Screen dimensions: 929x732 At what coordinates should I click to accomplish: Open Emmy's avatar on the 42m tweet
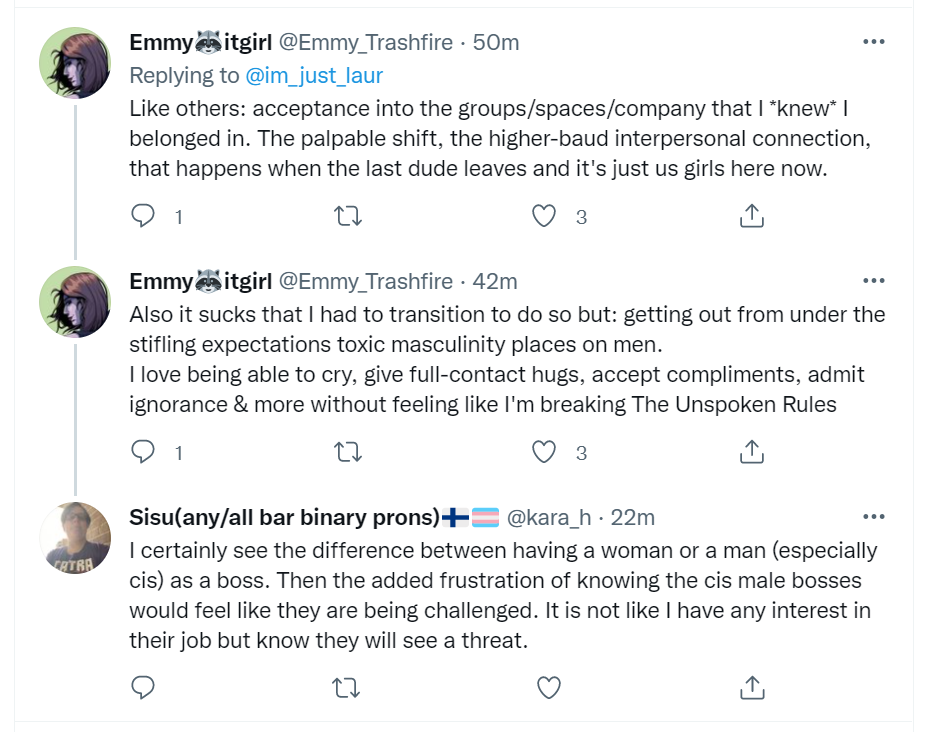coord(75,302)
